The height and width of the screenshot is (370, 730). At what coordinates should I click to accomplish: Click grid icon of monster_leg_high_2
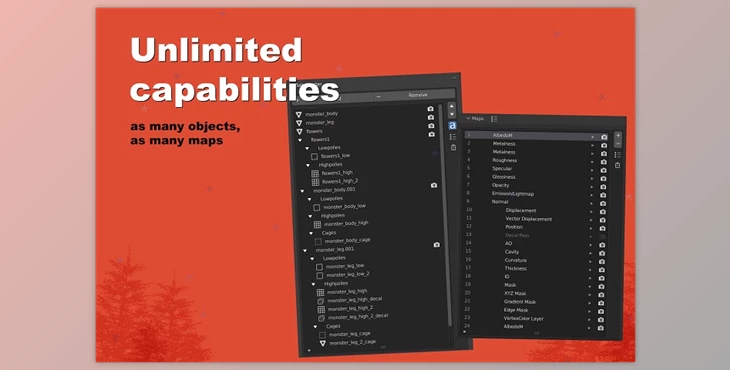click(x=321, y=309)
